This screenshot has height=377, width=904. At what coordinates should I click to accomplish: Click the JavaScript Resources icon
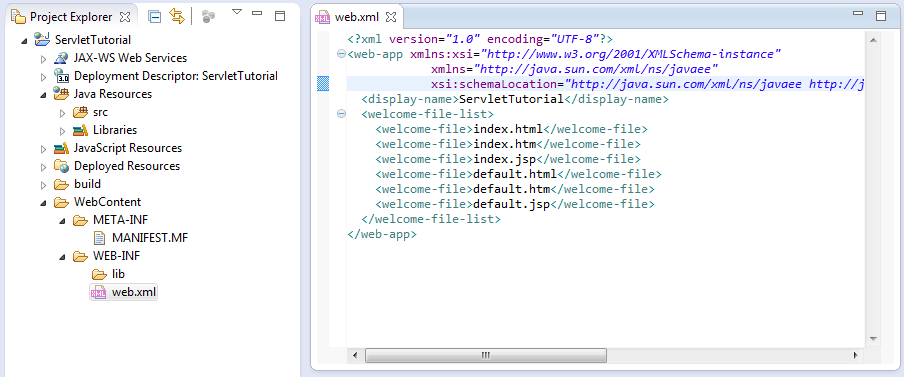61,148
